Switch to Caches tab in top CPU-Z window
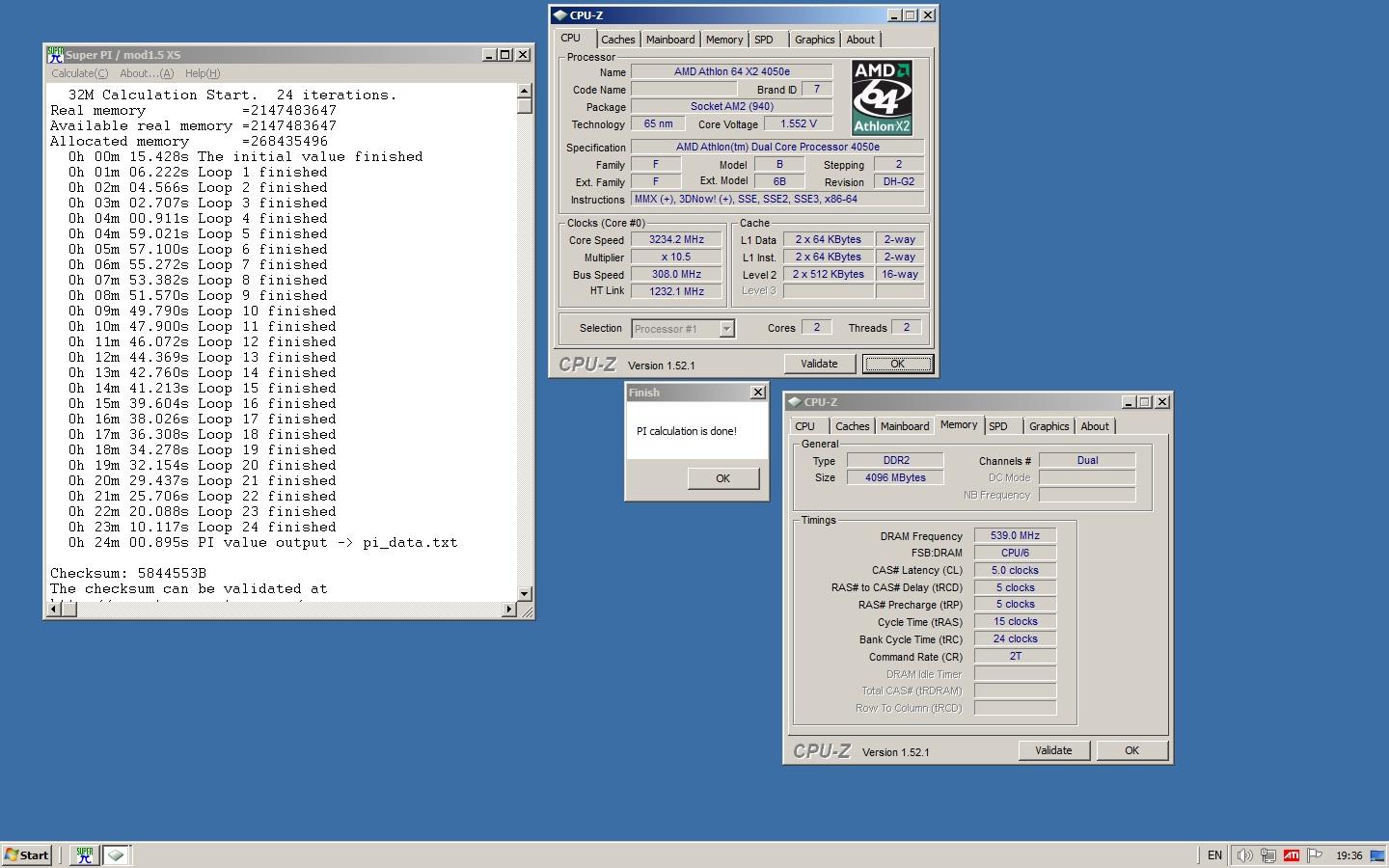The height and width of the screenshot is (868, 1389). 618,40
